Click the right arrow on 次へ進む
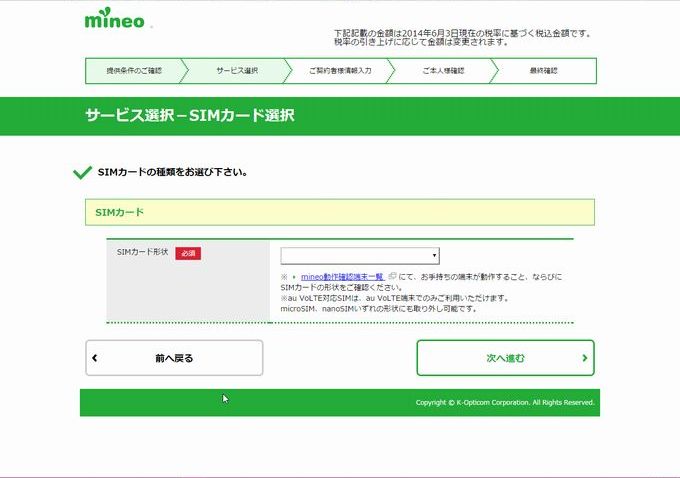 584,358
